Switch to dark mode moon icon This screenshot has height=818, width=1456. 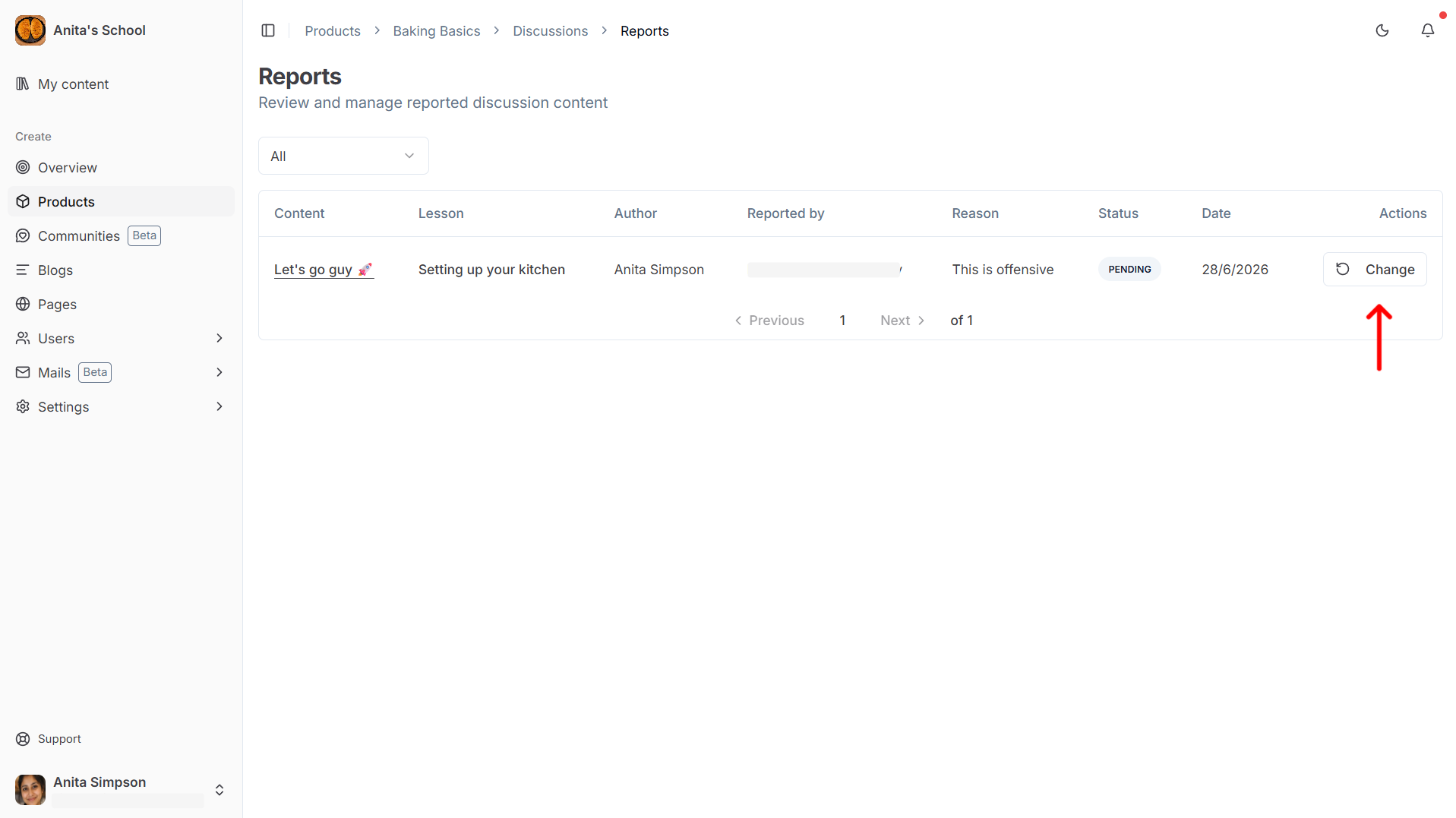pos(1382,30)
